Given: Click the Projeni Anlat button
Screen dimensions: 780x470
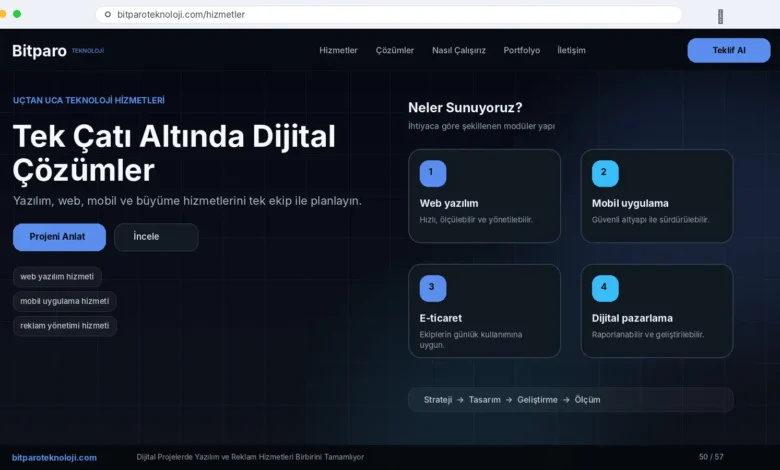Looking at the screenshot, I should click(59, 237).
